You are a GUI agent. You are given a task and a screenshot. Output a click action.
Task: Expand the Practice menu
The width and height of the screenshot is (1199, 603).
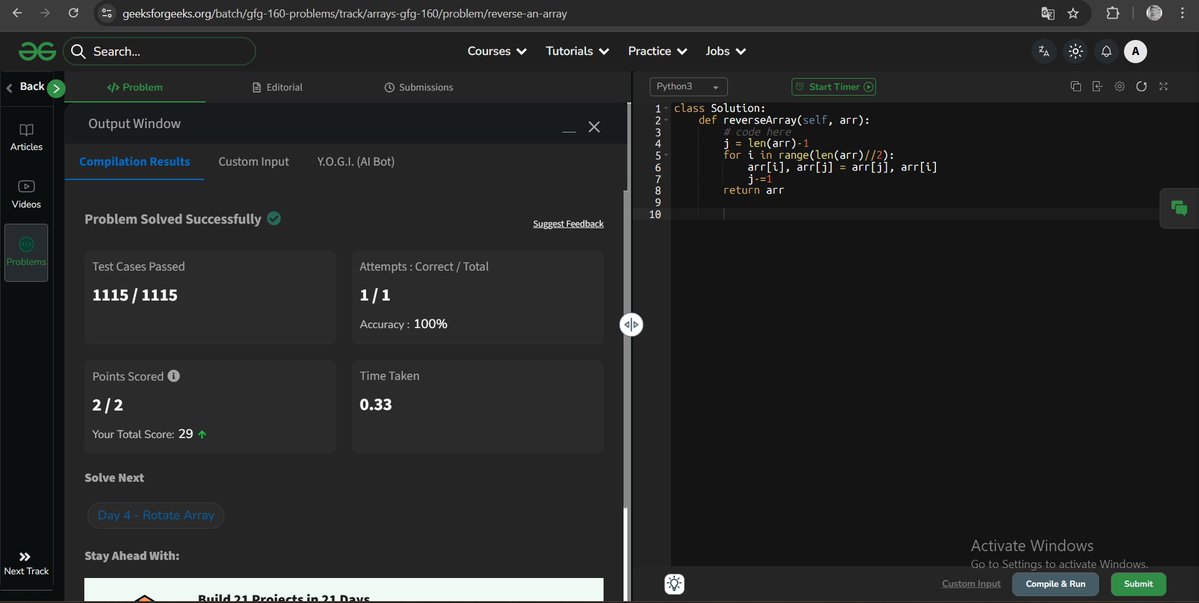point(657,51)
